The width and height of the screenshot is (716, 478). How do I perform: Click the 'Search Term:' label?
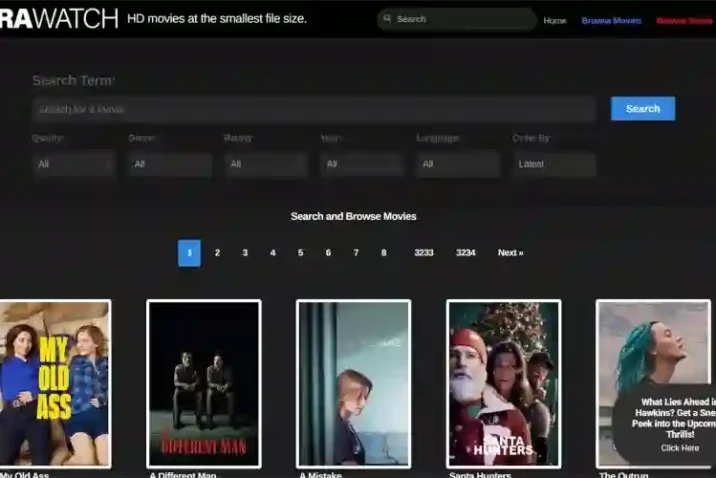pyautogui.click(x=73, y=80)
